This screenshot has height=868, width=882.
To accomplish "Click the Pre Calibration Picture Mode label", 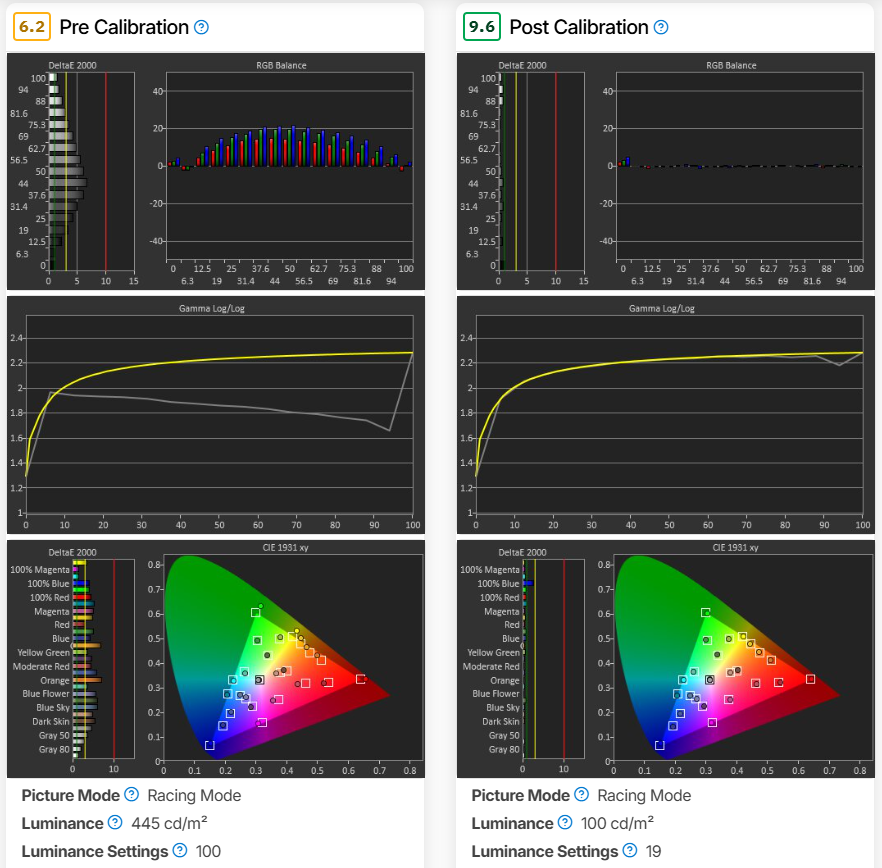I will click(x=70, y=795).
